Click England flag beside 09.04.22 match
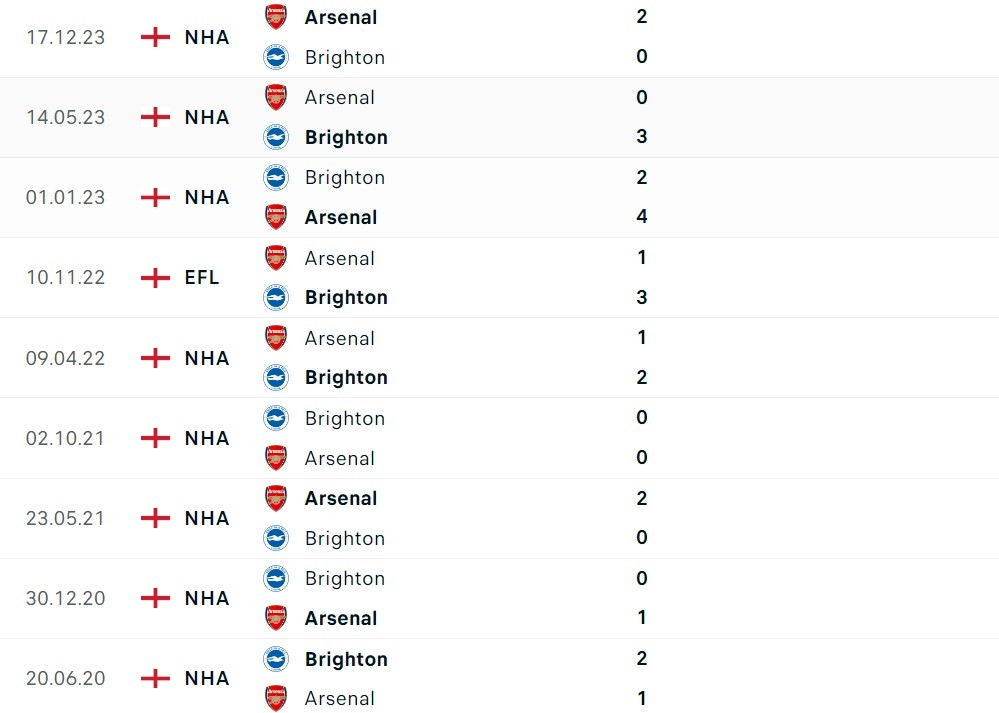999x713 pixels. tap(155, 358)
